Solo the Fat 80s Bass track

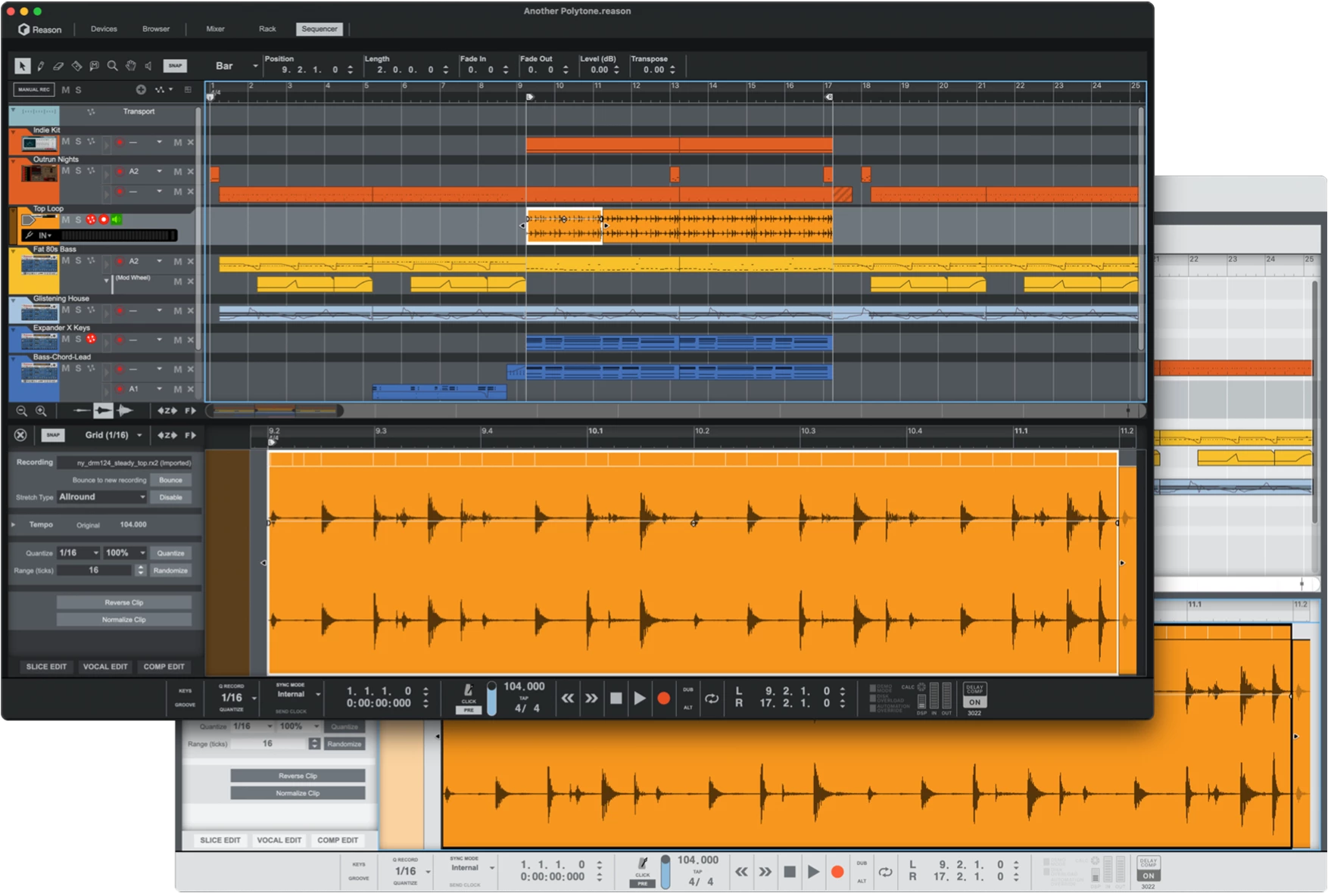78,260
